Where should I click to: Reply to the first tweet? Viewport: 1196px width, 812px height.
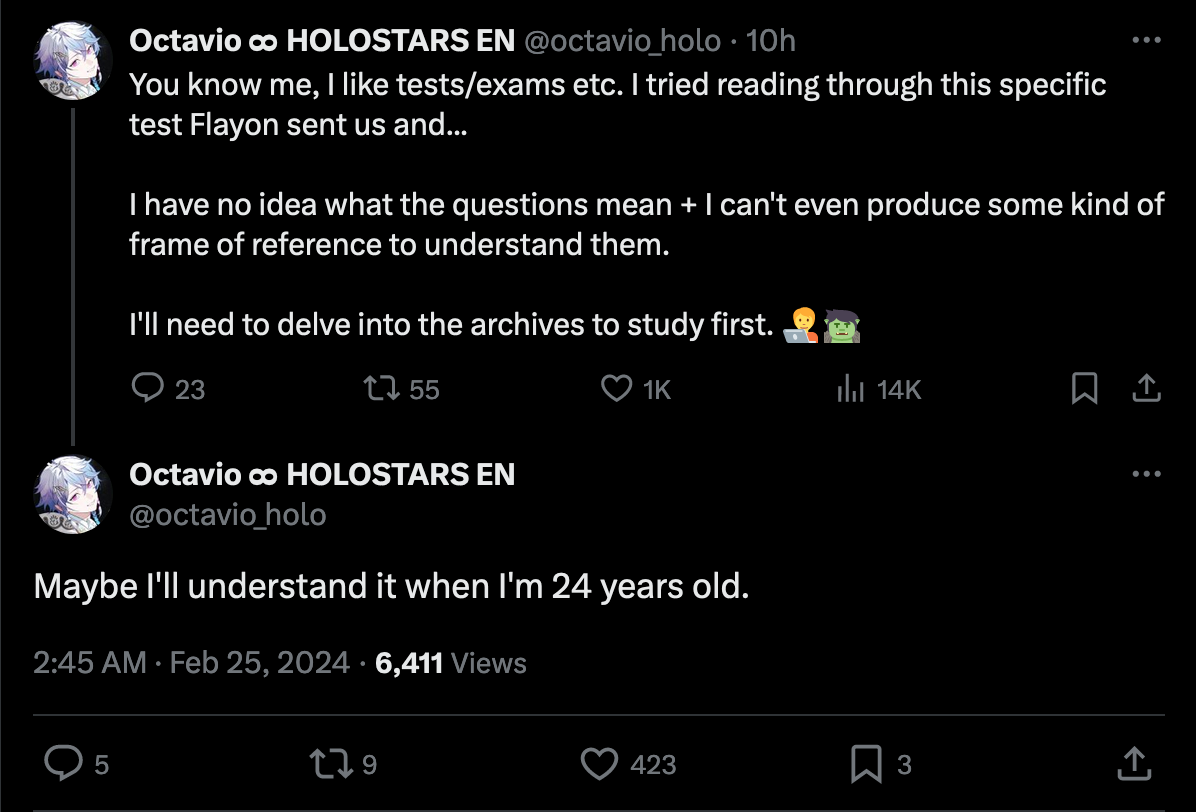(x=148, y=388)
